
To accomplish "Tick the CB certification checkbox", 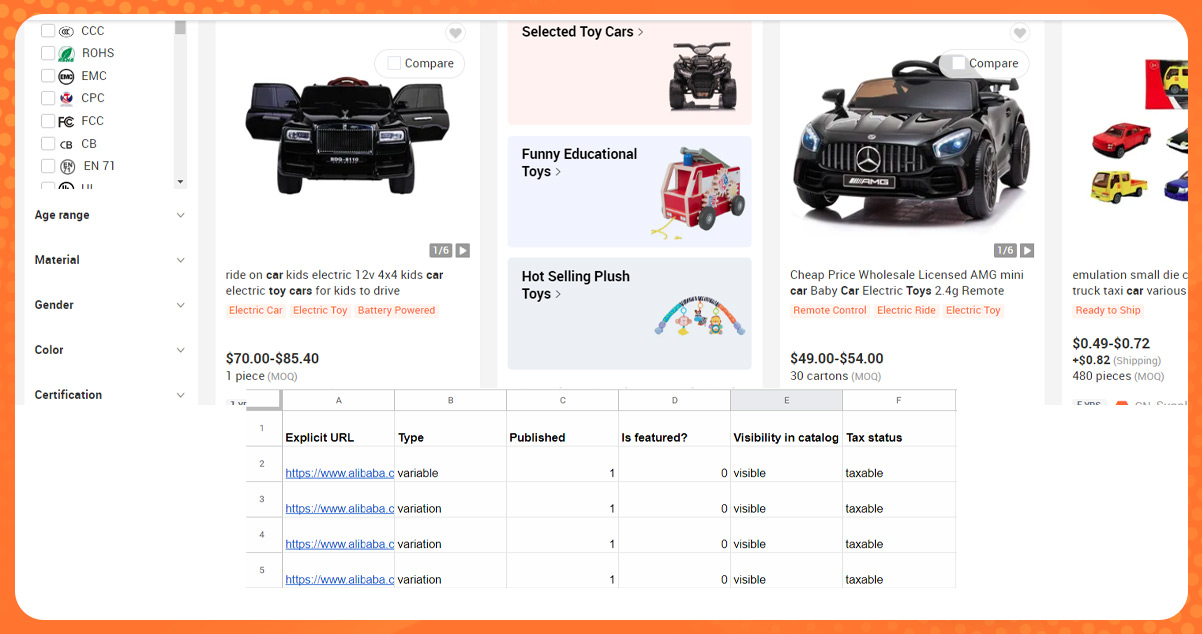I will [48, 144].
